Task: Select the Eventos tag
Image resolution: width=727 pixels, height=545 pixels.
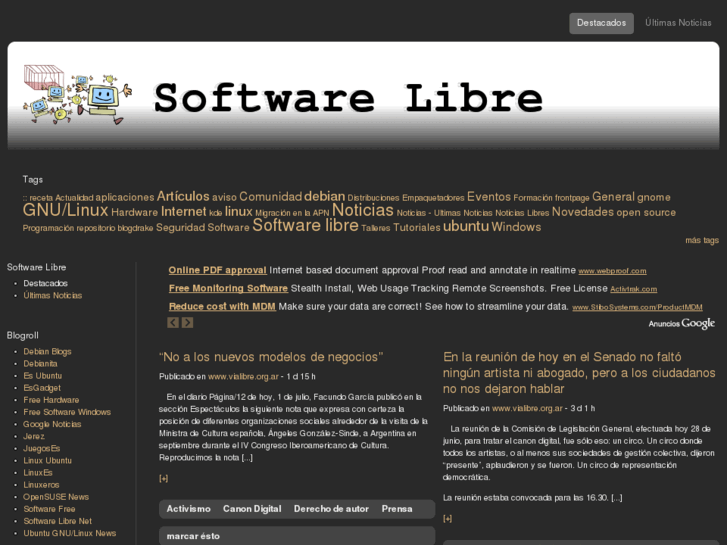Action: (x=489, y=197)
